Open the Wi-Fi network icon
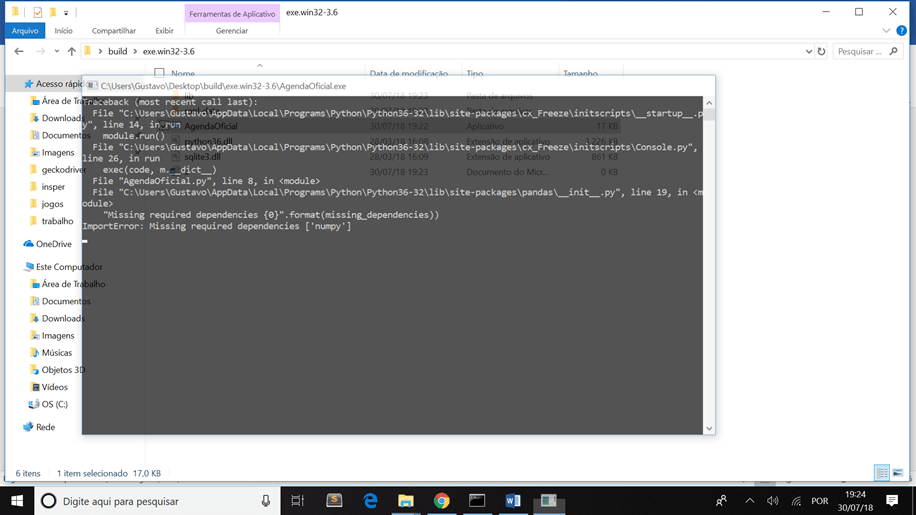916x515 pixels. (x=796, y=501)
